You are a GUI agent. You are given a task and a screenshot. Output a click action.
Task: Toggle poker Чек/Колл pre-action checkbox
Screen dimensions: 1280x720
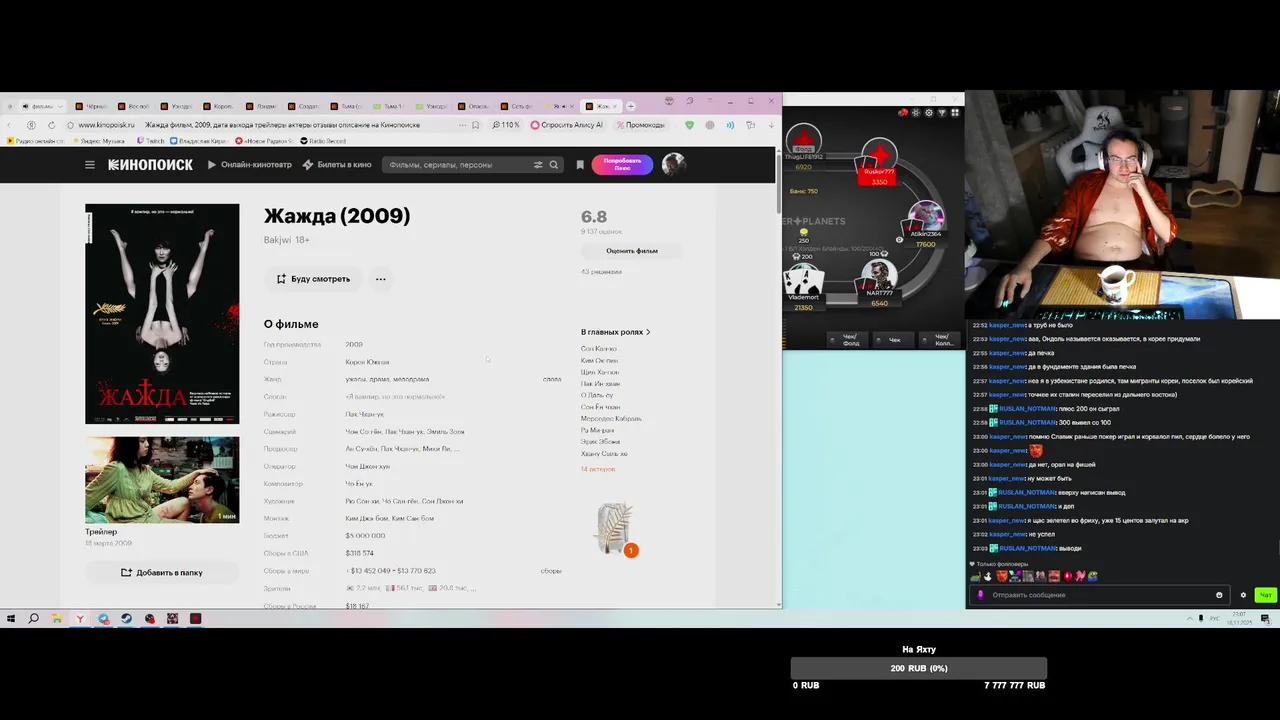pos(939,340)
